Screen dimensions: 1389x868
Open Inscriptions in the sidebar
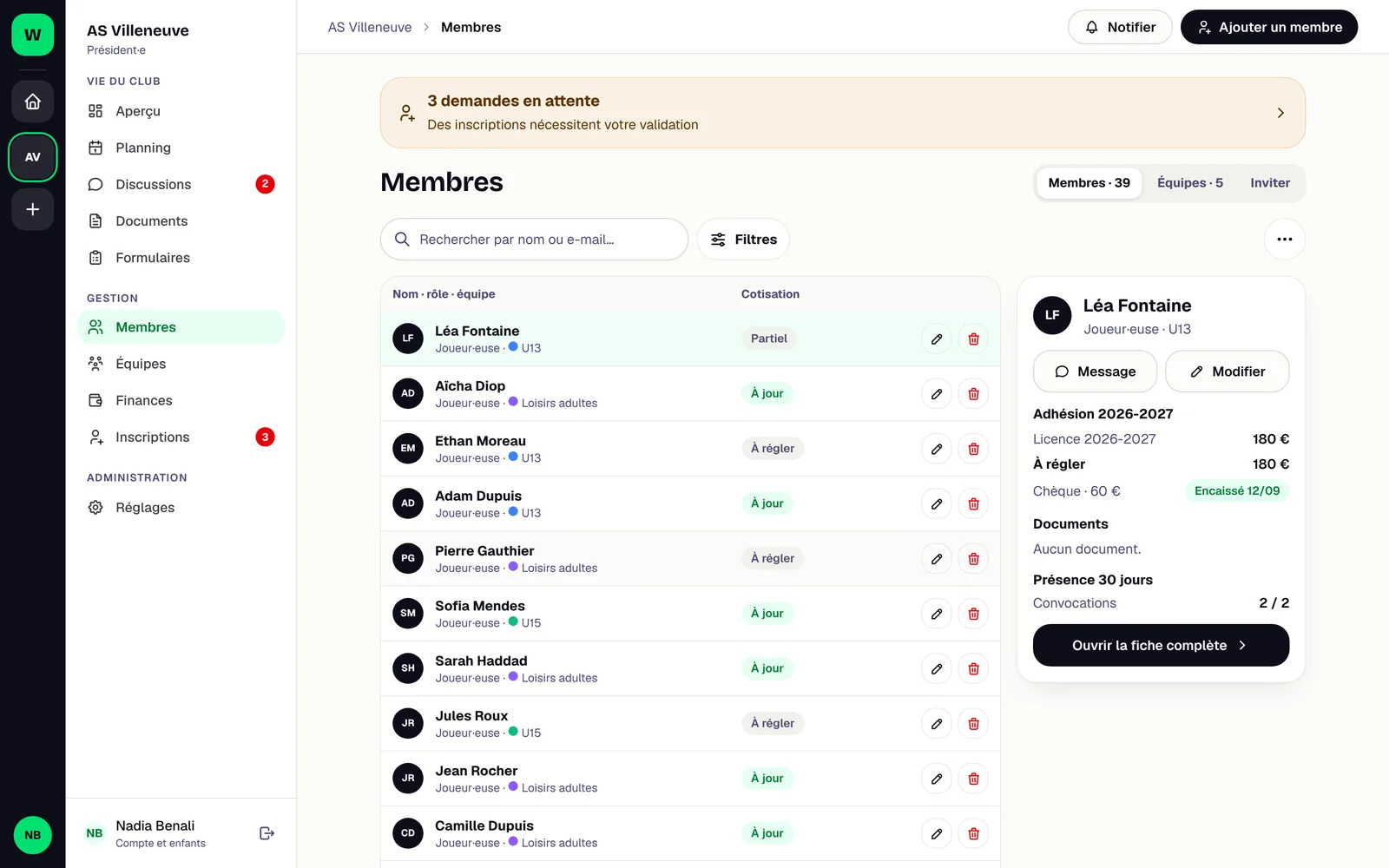point(181,437)
